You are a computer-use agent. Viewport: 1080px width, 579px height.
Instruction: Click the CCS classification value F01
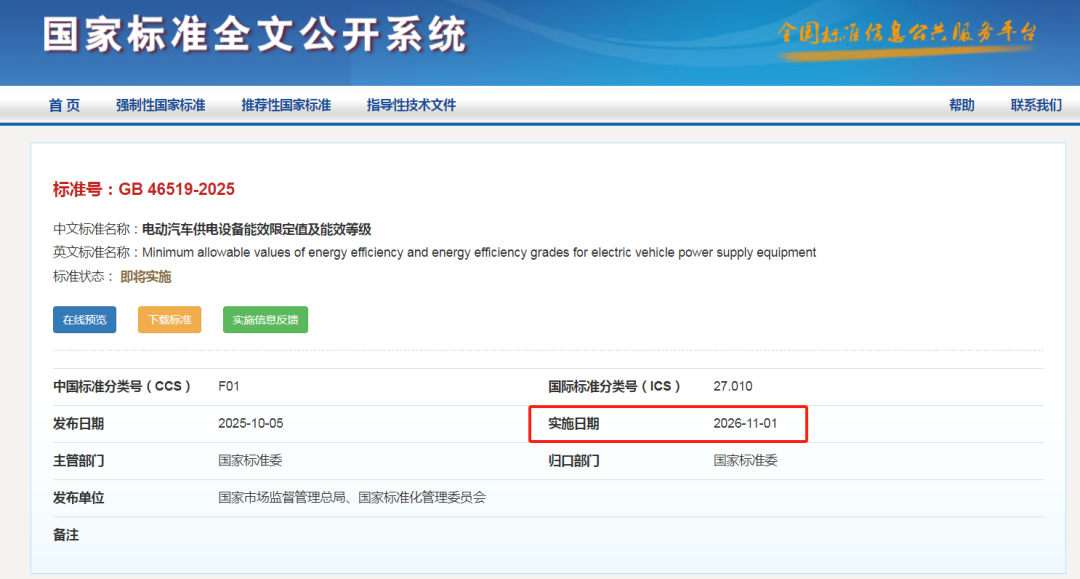coord(229,386)
